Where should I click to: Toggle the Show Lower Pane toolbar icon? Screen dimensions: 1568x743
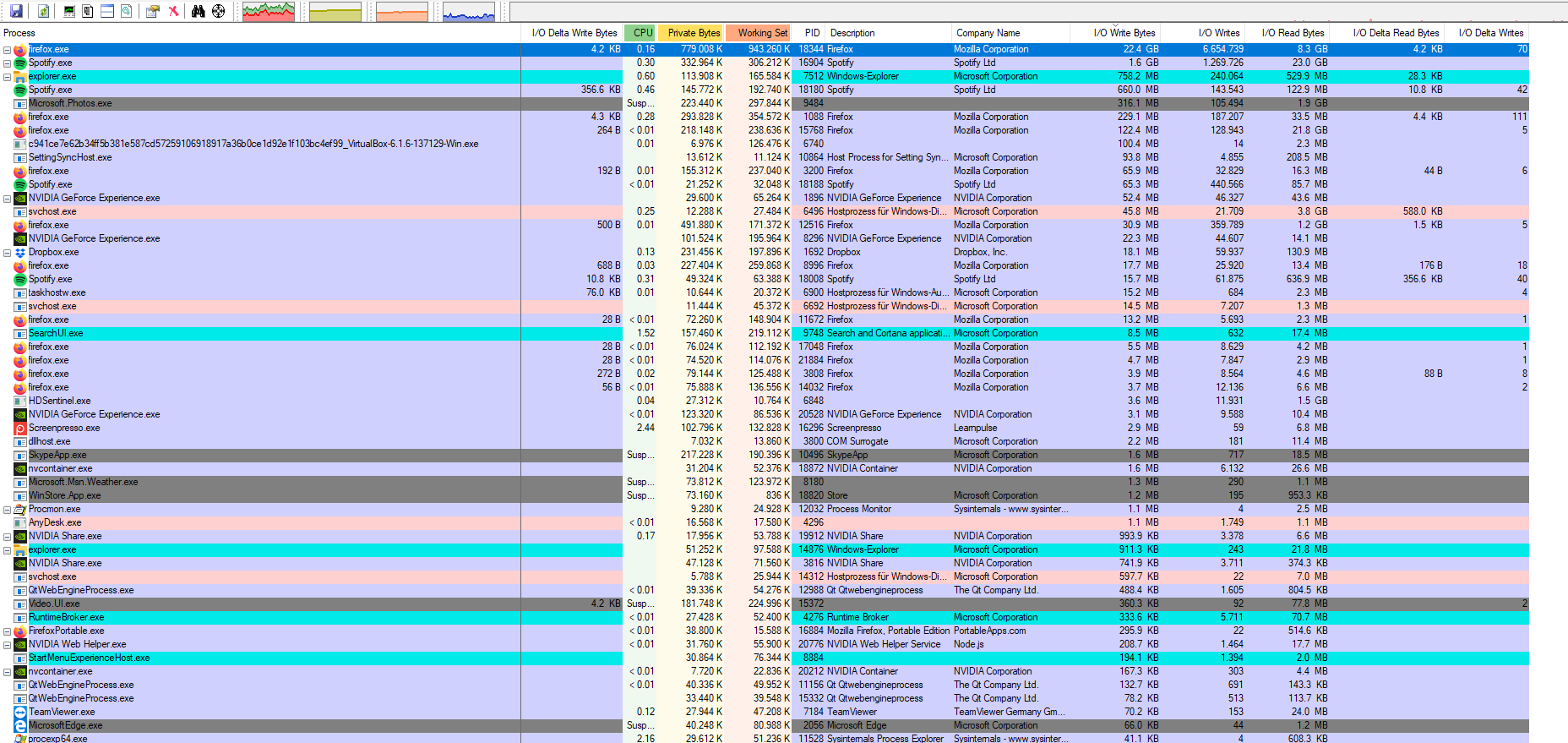[107, 11]
